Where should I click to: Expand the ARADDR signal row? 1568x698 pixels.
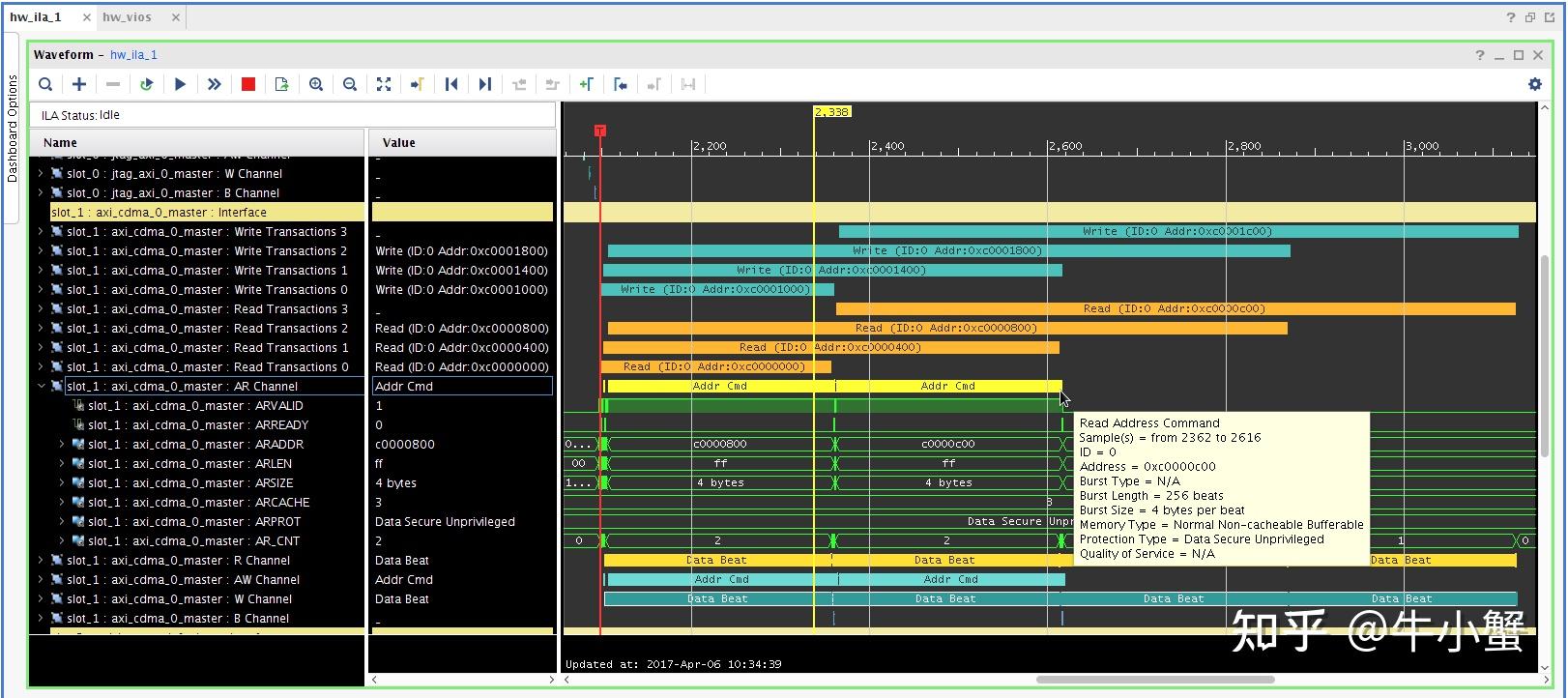tap(62, 445)
